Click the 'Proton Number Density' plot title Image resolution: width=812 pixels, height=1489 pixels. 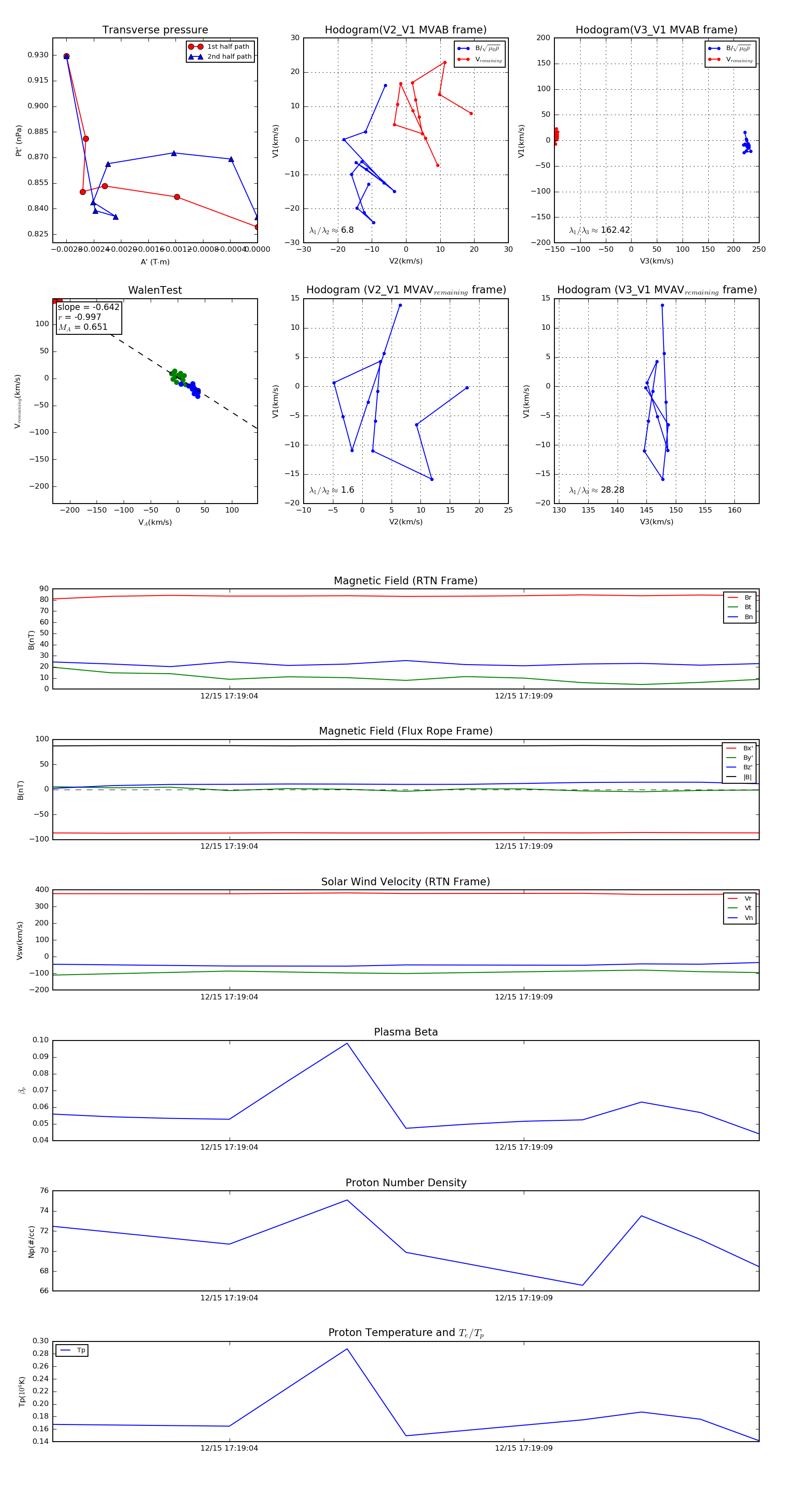pos(406,1183)
